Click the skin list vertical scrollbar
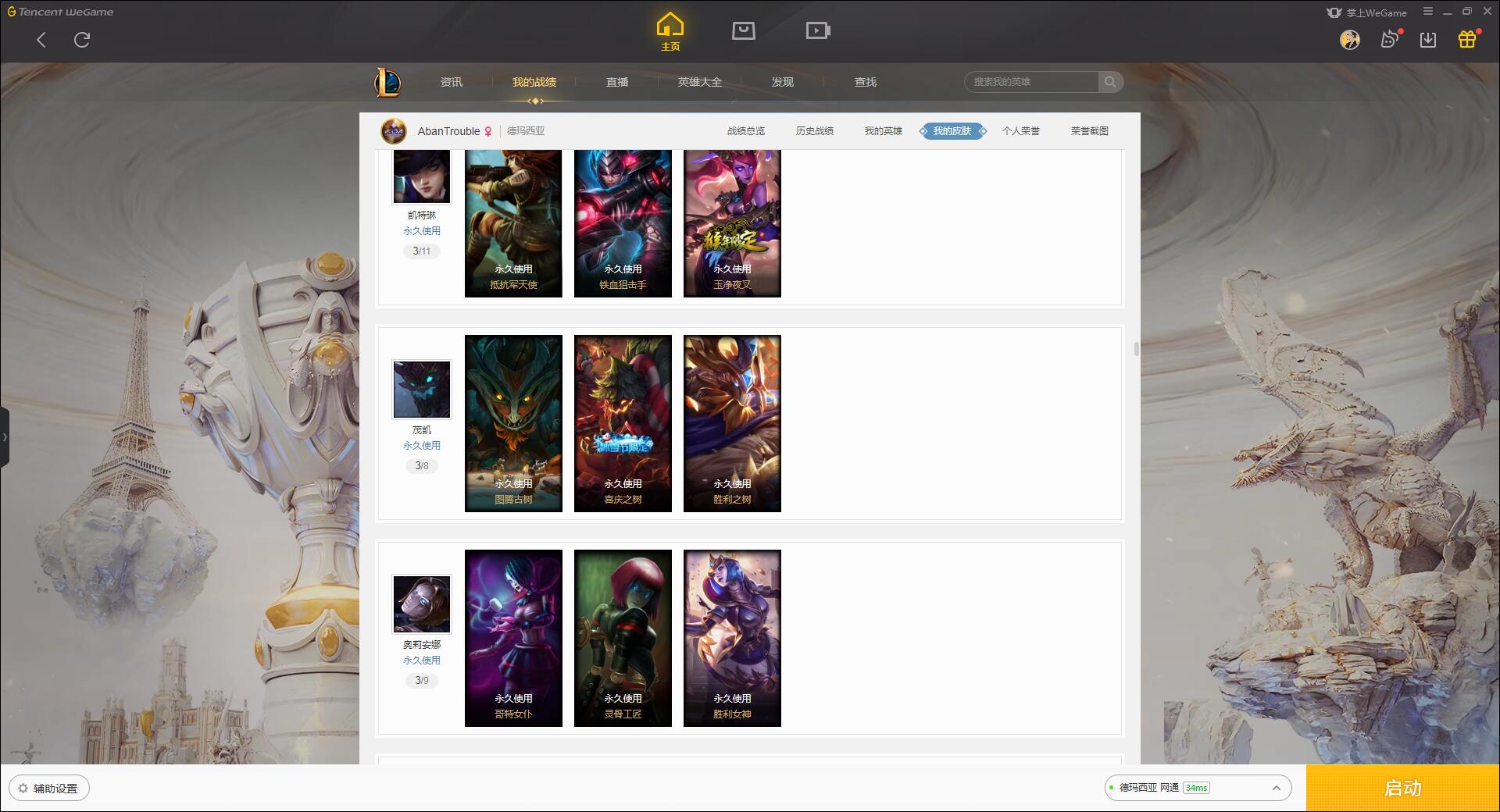The image size is (1500, 812). pyautogui.click(x=1136, y=348)
